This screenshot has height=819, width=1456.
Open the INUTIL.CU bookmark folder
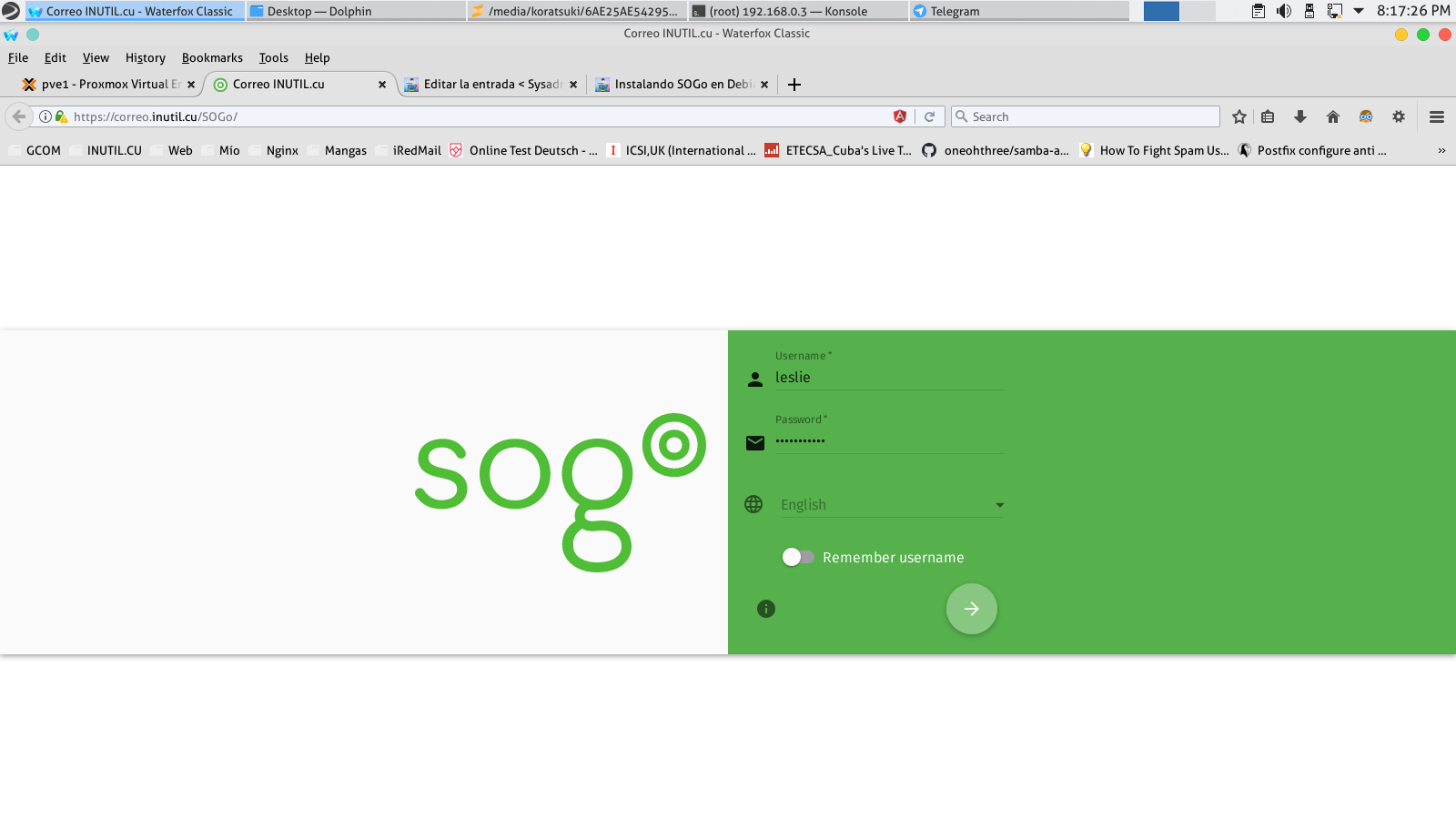[106, 151]
